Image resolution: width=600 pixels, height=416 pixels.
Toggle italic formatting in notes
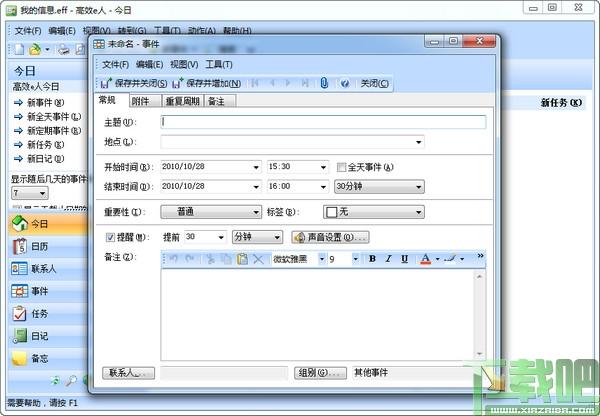tap(388, 259)
